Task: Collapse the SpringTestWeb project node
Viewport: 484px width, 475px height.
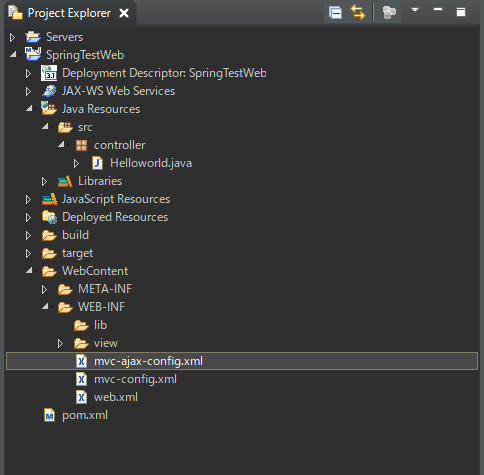Action: pos(13,55)
